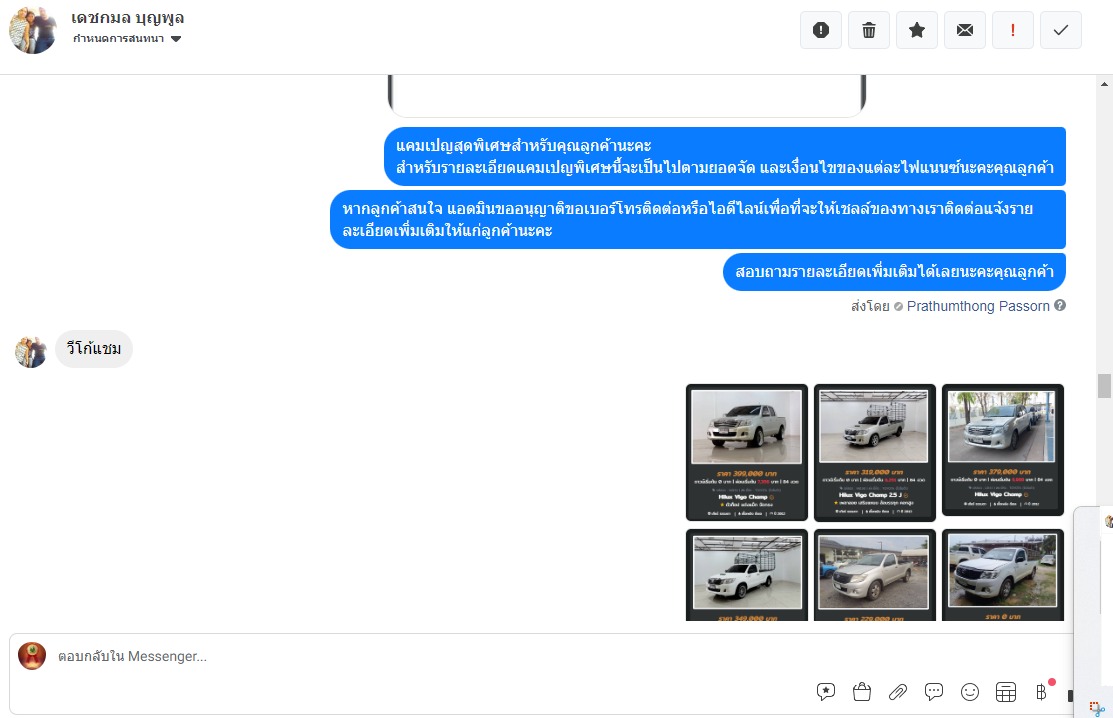
Task: Open white caged pickup image priced 349,000
Action: point(747,575)
